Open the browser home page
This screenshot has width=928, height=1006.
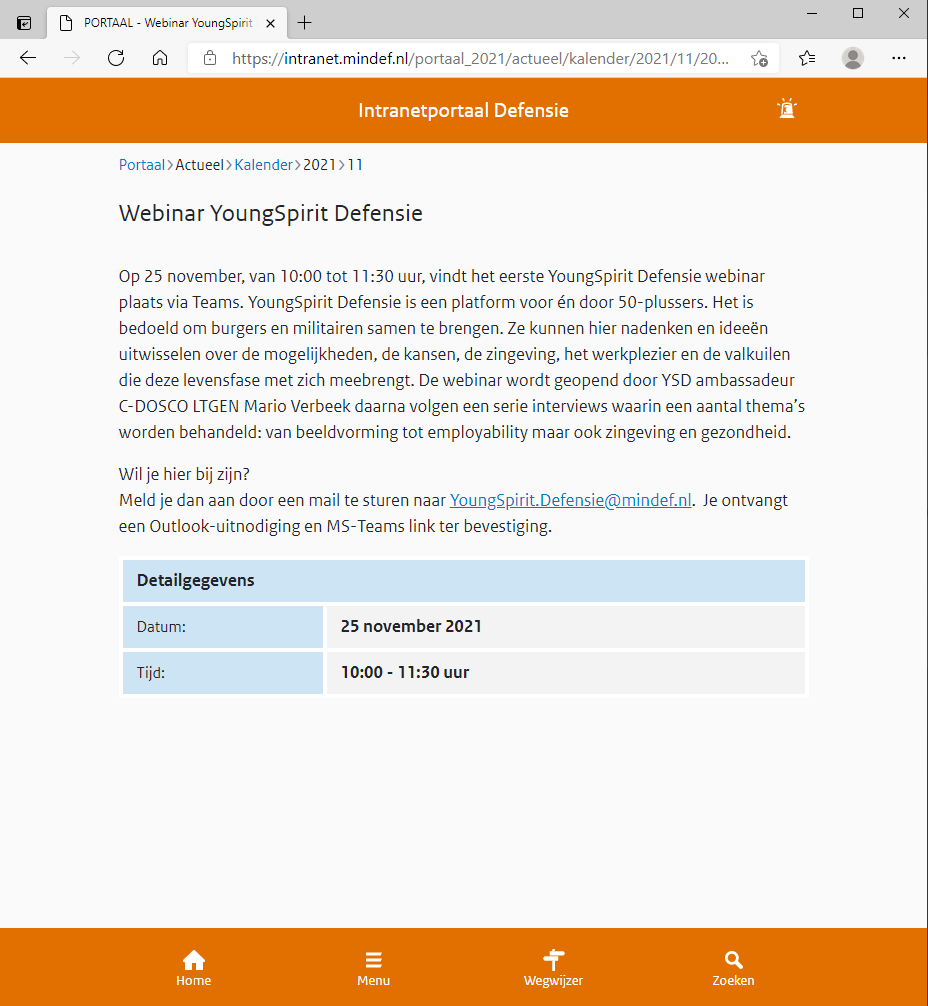point(159,58)
